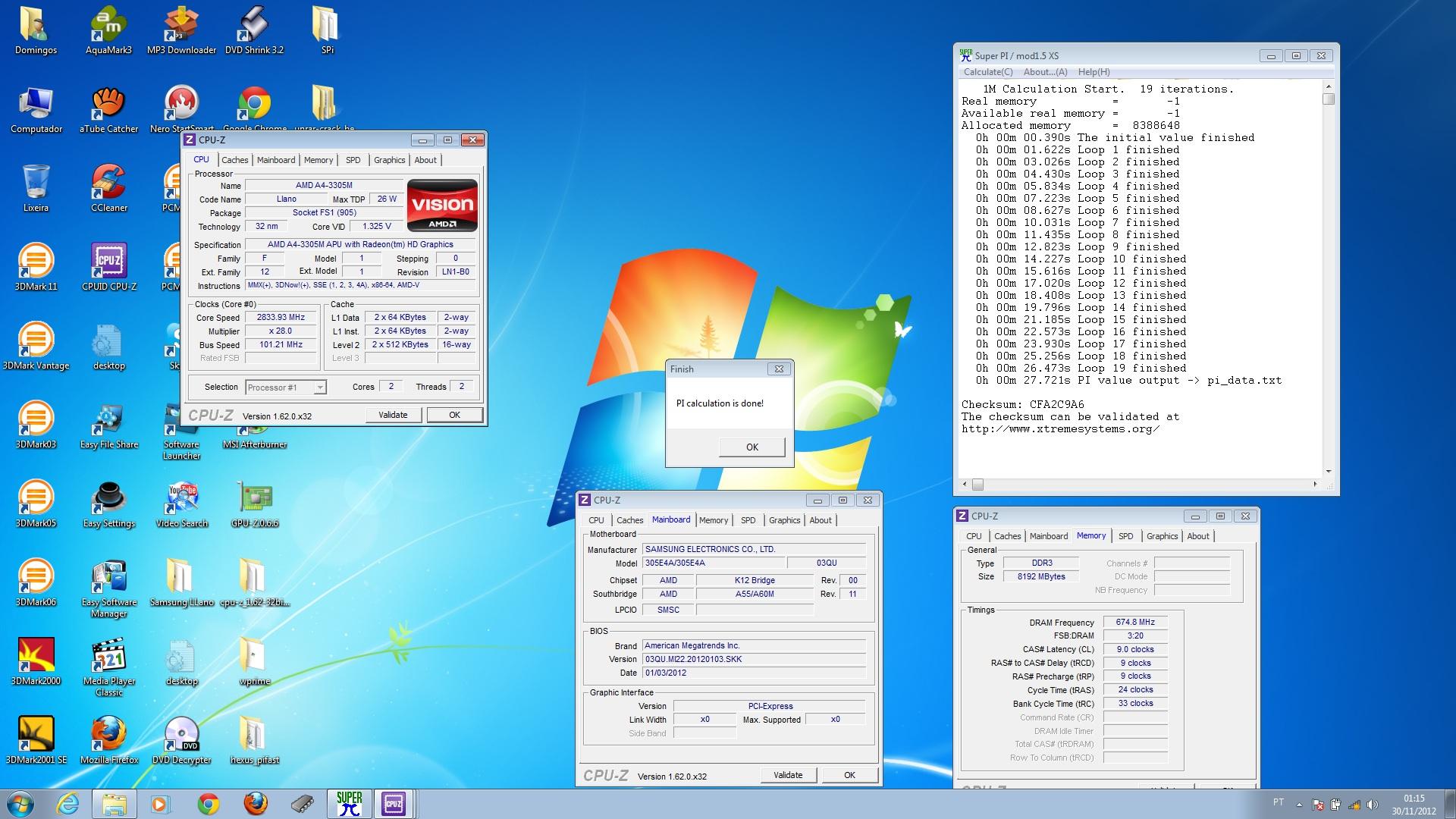Click Validate in CPU-Z Mainboard window

click(788, 775)
